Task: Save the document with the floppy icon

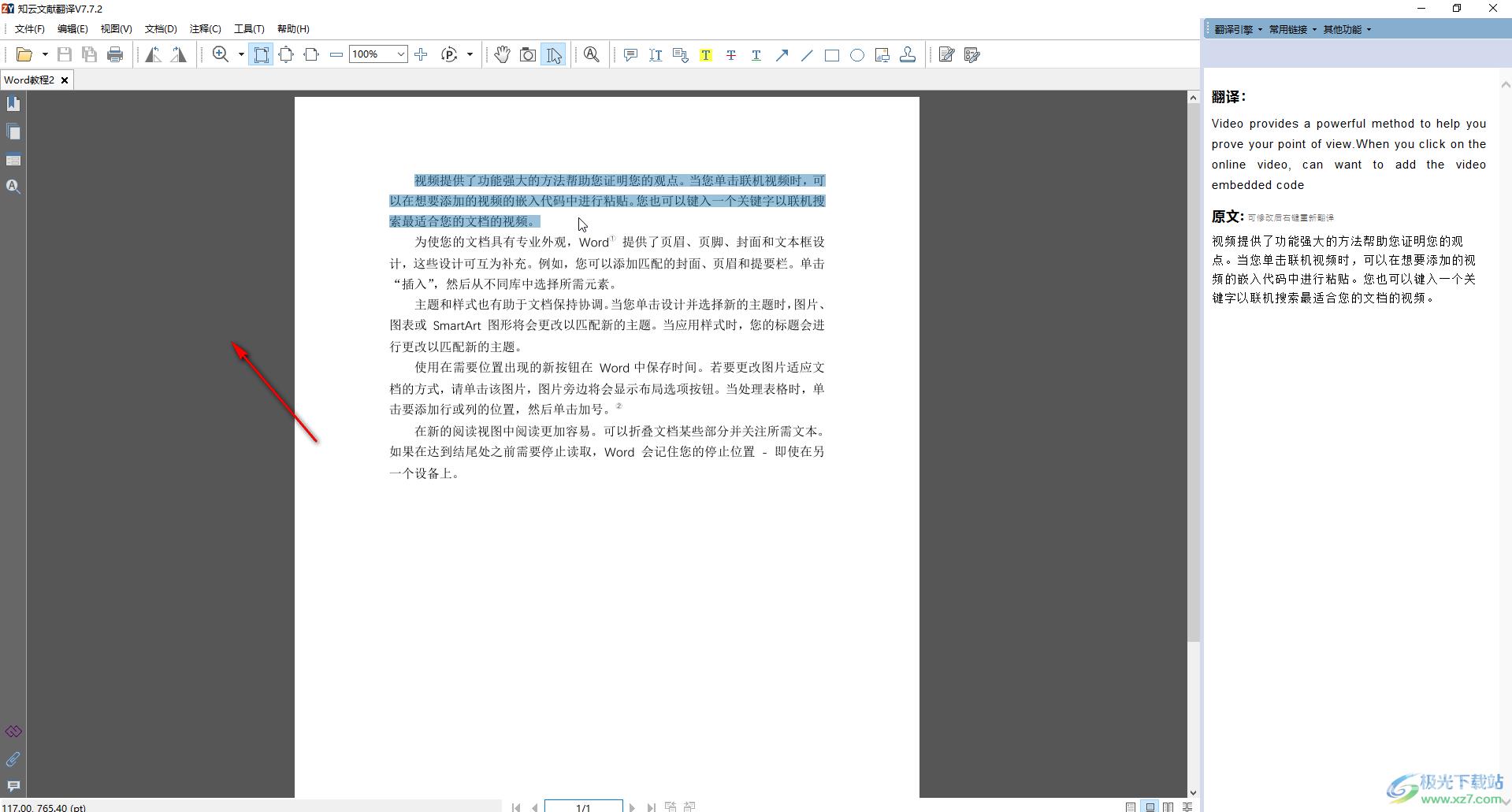Action: coord(65,54)
